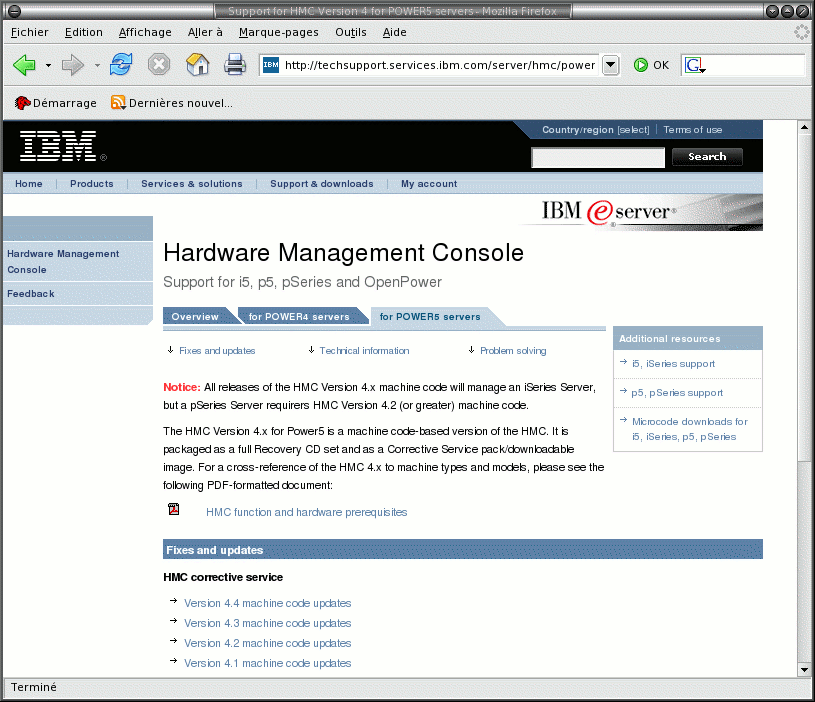This screenshot has width=815, height=702.
Task: Open i5, iSeries support link
Action: tap(673, 364)
